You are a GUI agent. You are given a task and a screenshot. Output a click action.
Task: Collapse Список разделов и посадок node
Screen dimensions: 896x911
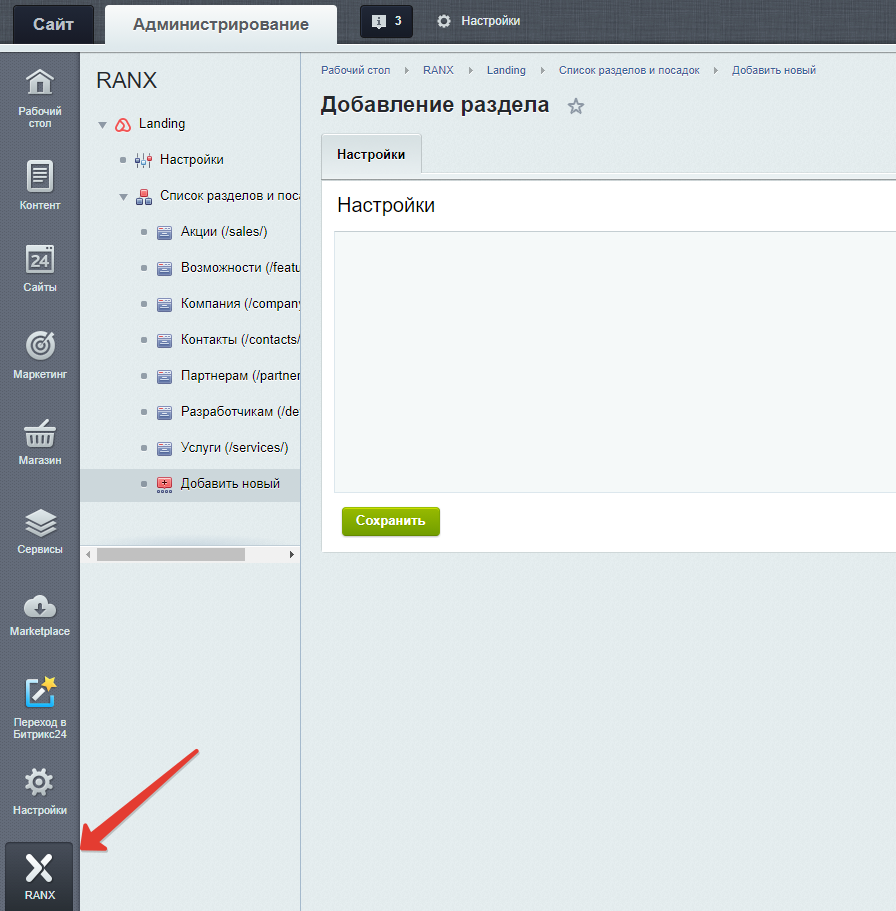[123, 197]
